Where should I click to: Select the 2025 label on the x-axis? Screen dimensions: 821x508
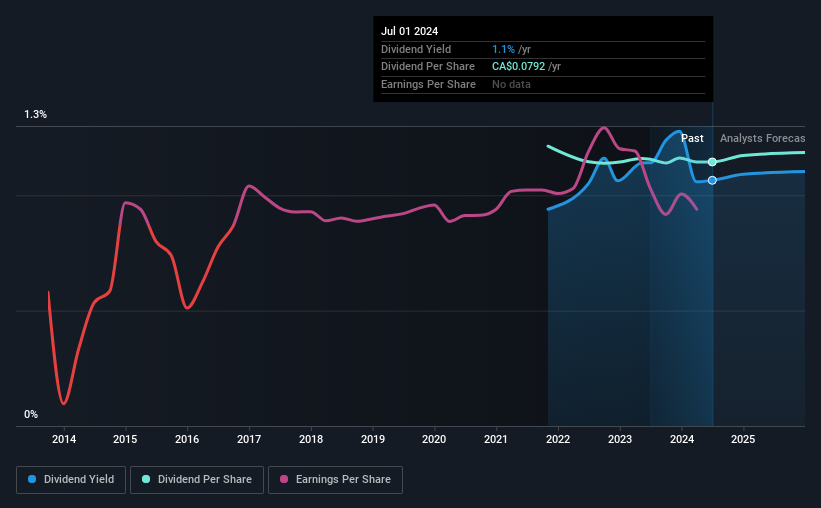pyautogui.click(x=743, y=439)
